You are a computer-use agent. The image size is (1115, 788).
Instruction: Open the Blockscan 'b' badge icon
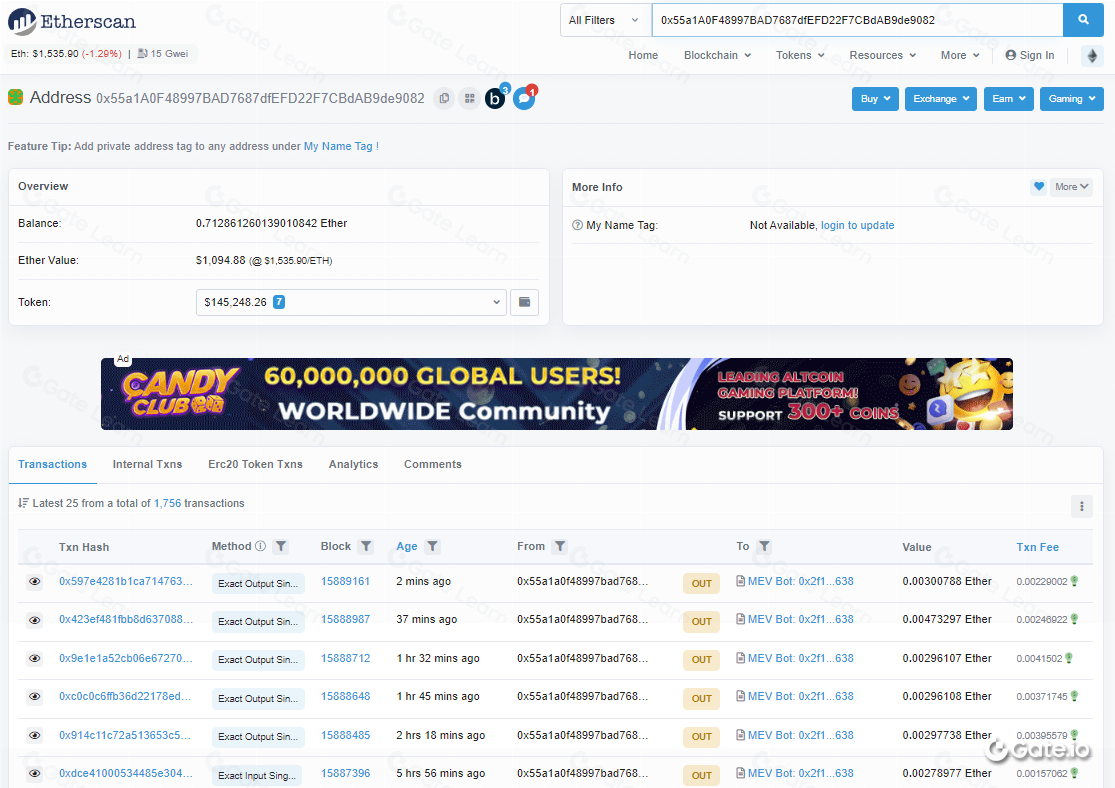(x=496, y=97)
